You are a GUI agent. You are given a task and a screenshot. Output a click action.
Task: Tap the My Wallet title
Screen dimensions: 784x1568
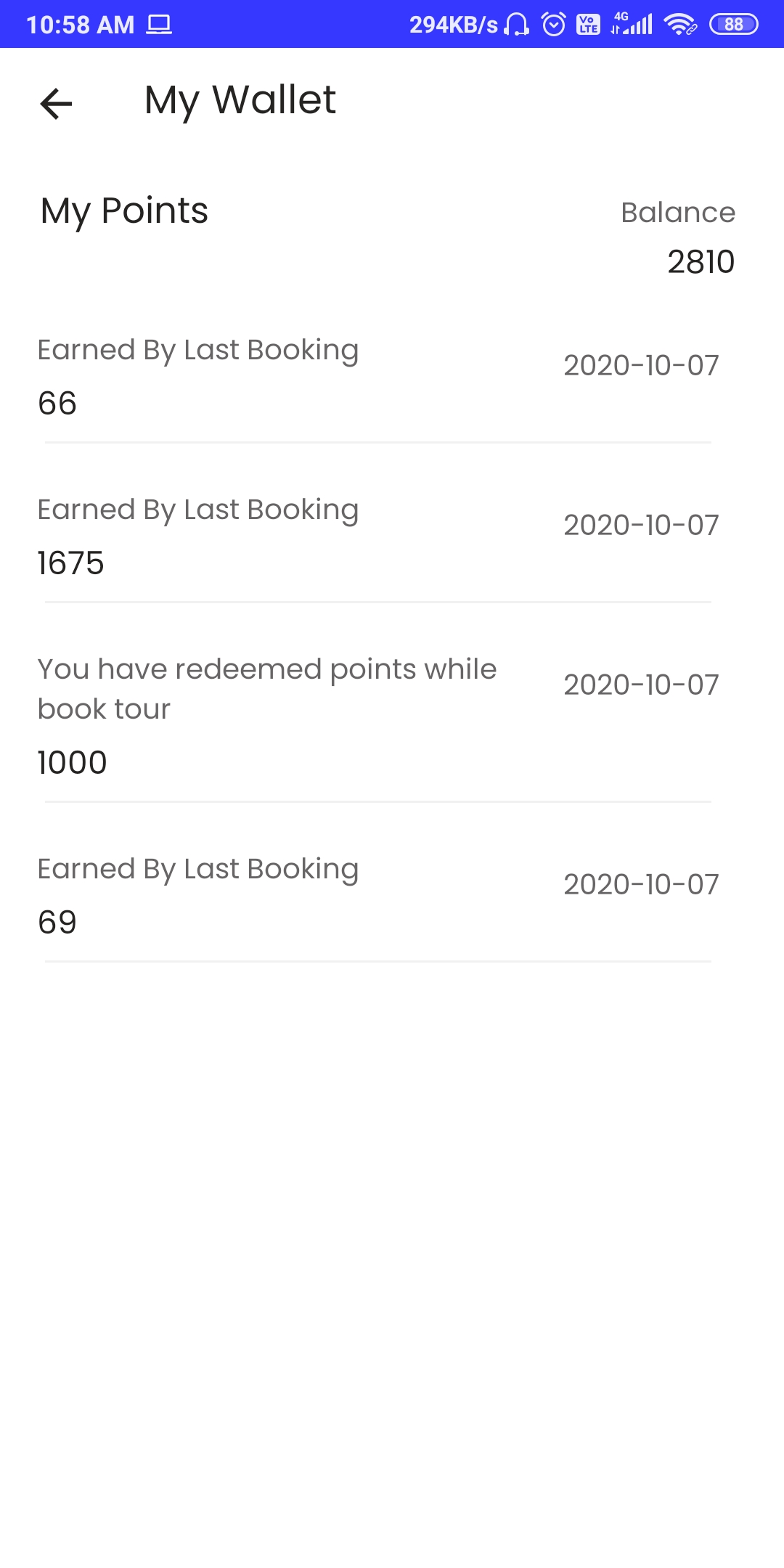pos(240,100)
